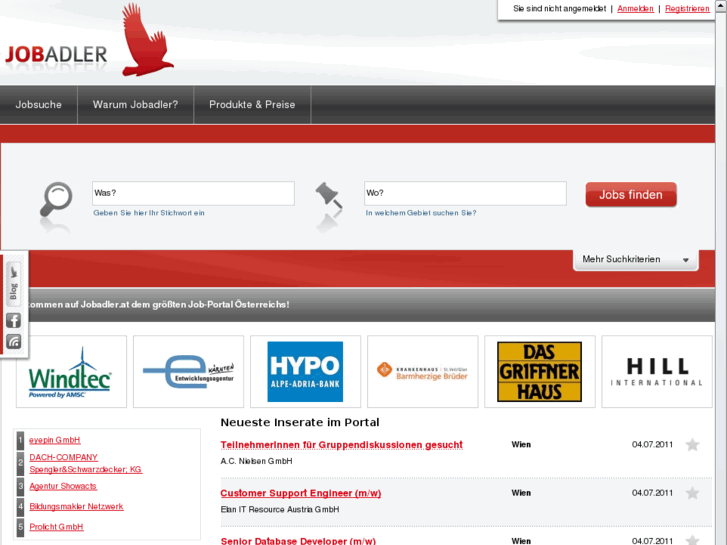Open the Entwicklungsagentur Kärnten logo
Screen dimensions: 727x545
(x=188, y=372)
